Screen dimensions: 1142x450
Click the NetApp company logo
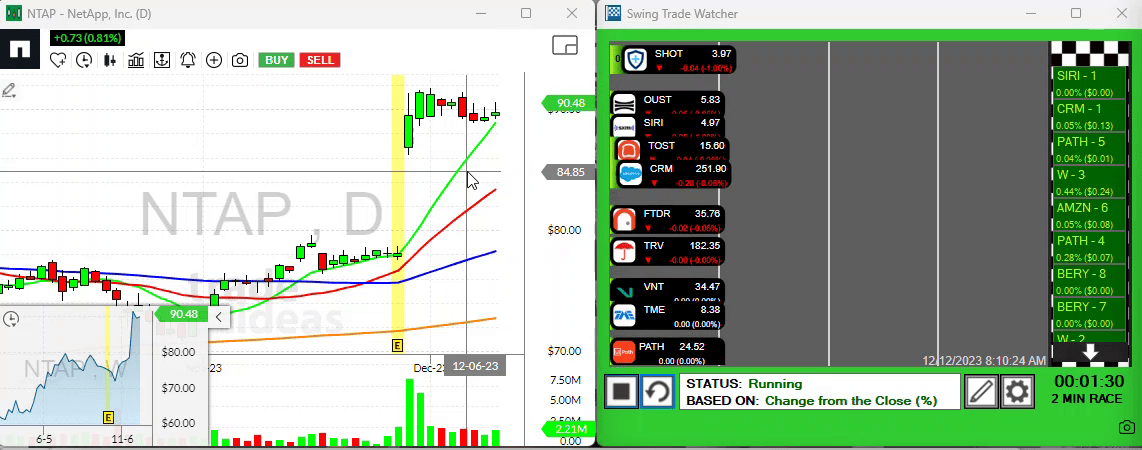point(20,49)
